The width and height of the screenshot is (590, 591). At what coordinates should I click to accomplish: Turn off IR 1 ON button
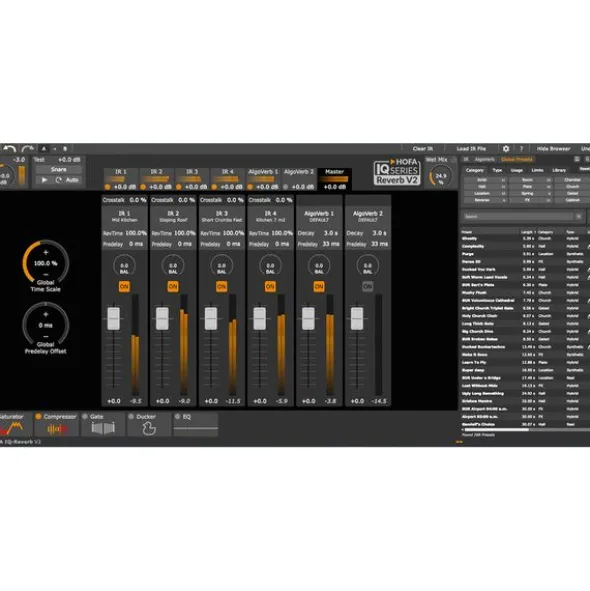coord(124,286)
